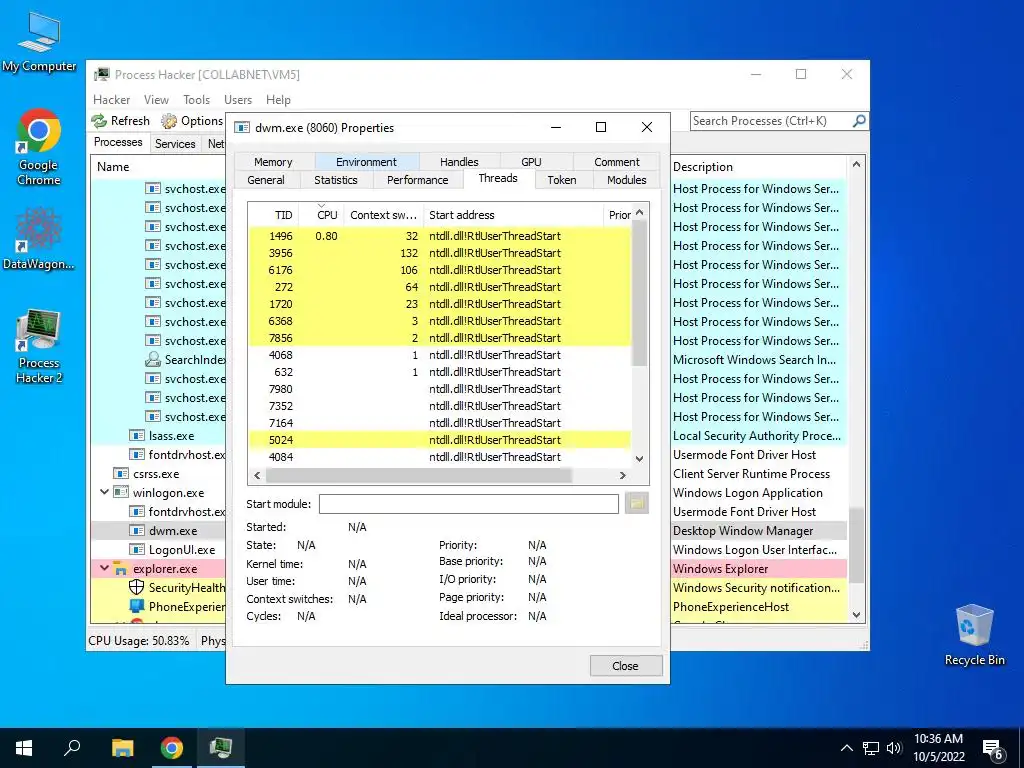Image resolution: width=1024 pixels, height=768 pixels.
Task: Click the Refresh toolbar button
Action: (121, 121)
